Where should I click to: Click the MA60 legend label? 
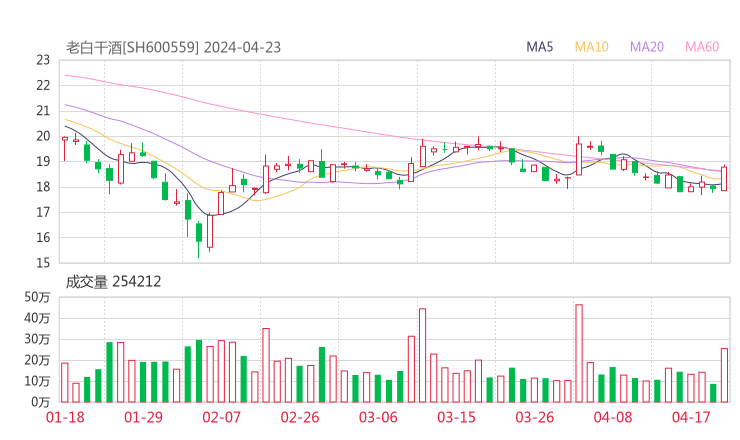(x=702, y=47)
